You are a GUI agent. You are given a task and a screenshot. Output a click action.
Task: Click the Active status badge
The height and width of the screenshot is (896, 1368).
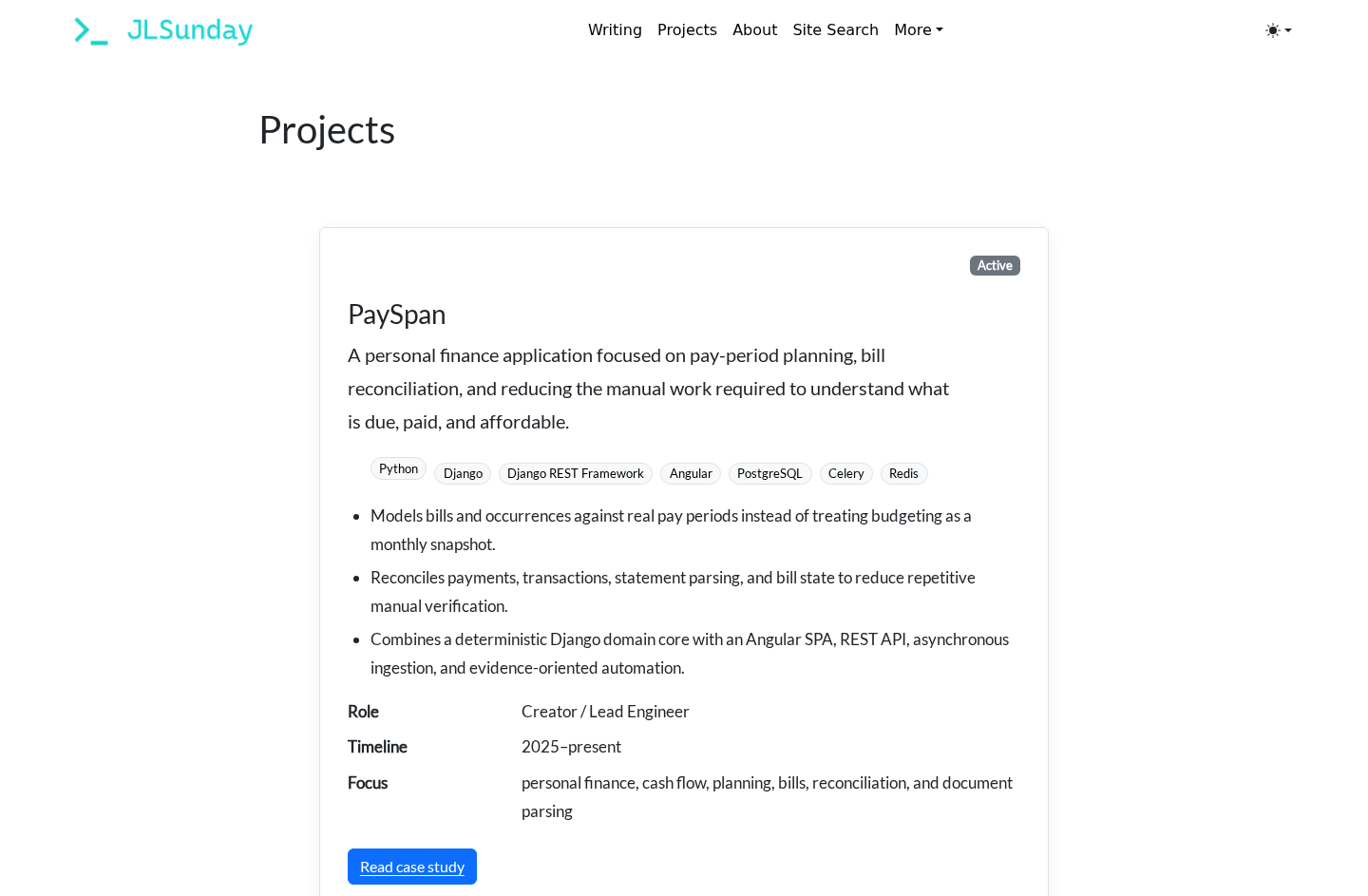pyautogui.click(x=995, y=266)
